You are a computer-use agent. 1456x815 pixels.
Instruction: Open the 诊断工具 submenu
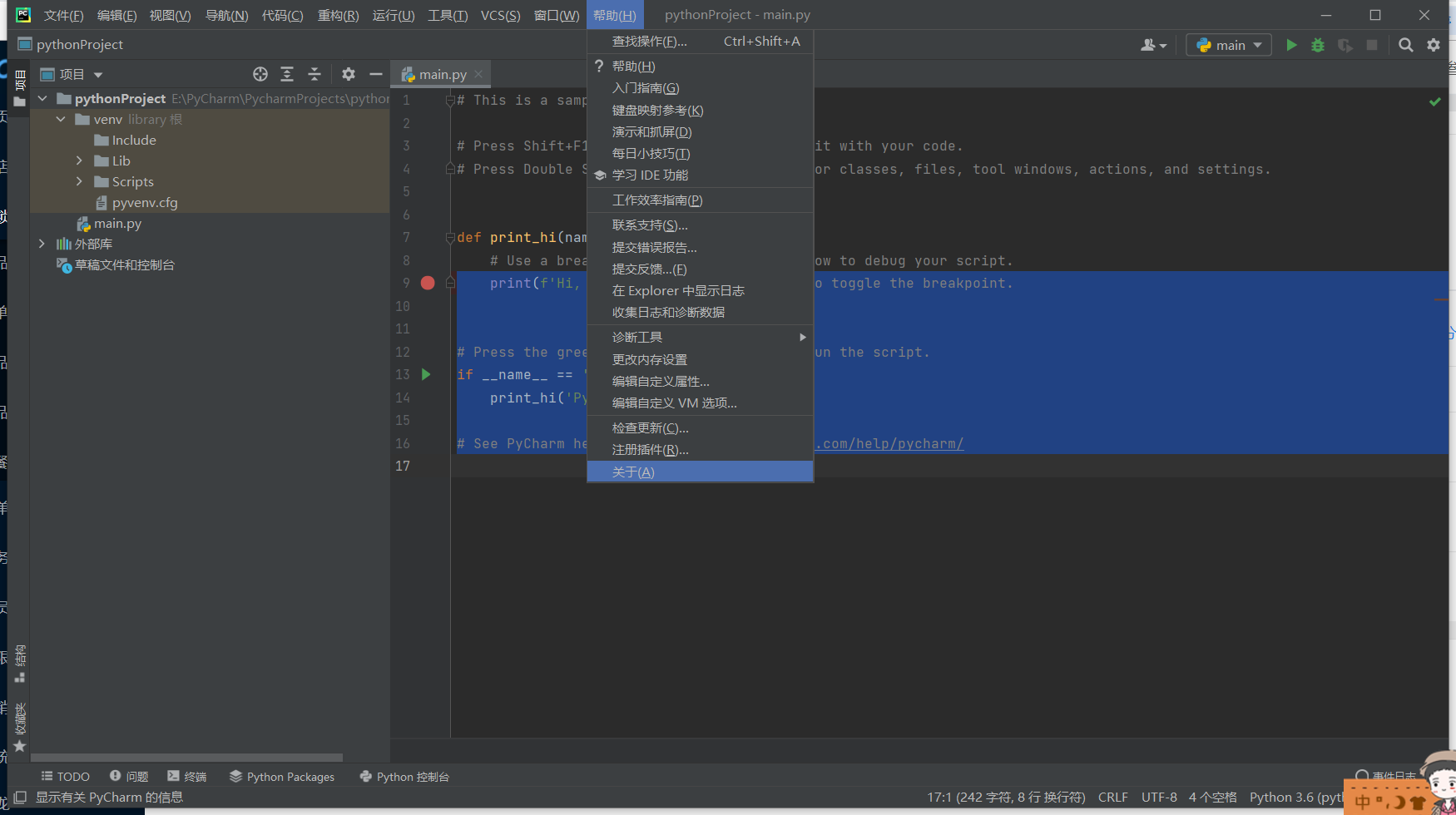coord(700,337)
